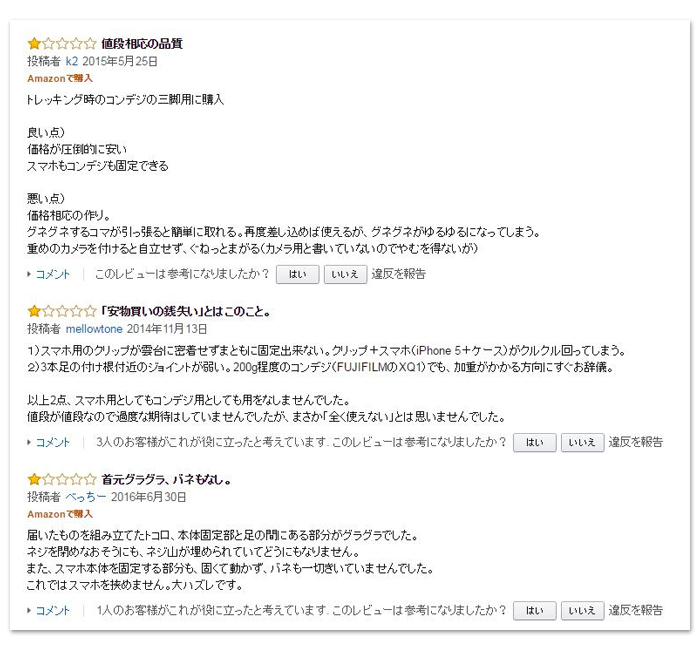
Task: Mark mellowtone's review helpful with はい
Action: tap(534, 442)
